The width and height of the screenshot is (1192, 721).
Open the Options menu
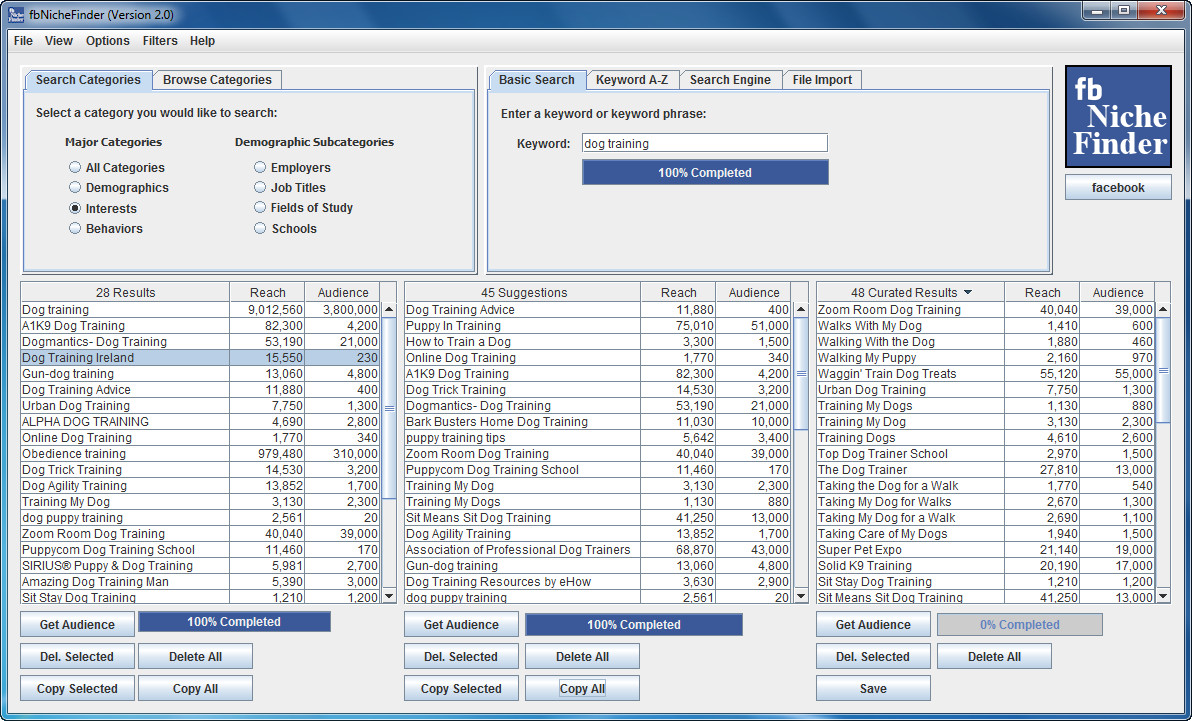click(x=107, y=41)
